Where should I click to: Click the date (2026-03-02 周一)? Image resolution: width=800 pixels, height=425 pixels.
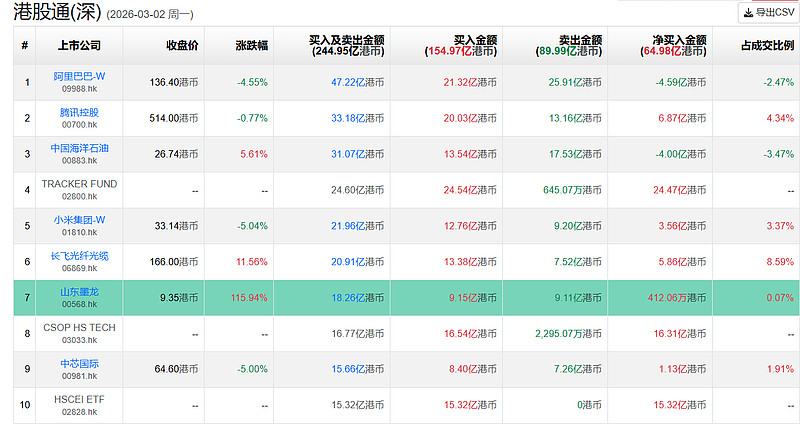pyautogui.click(x=149, y=14)
